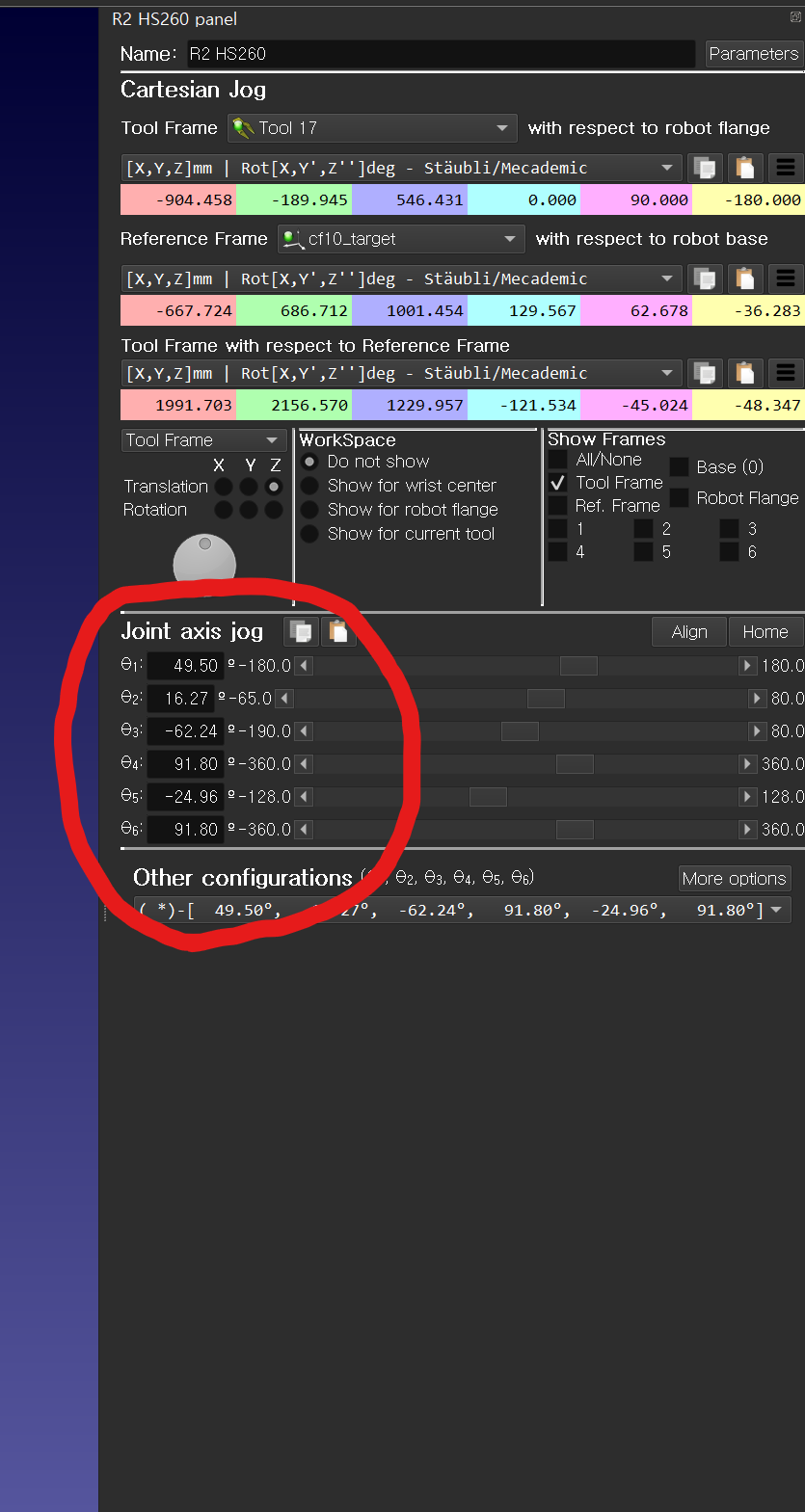
Task: Open hamburger menu in Tool Frame row
Action: point(786,168)
